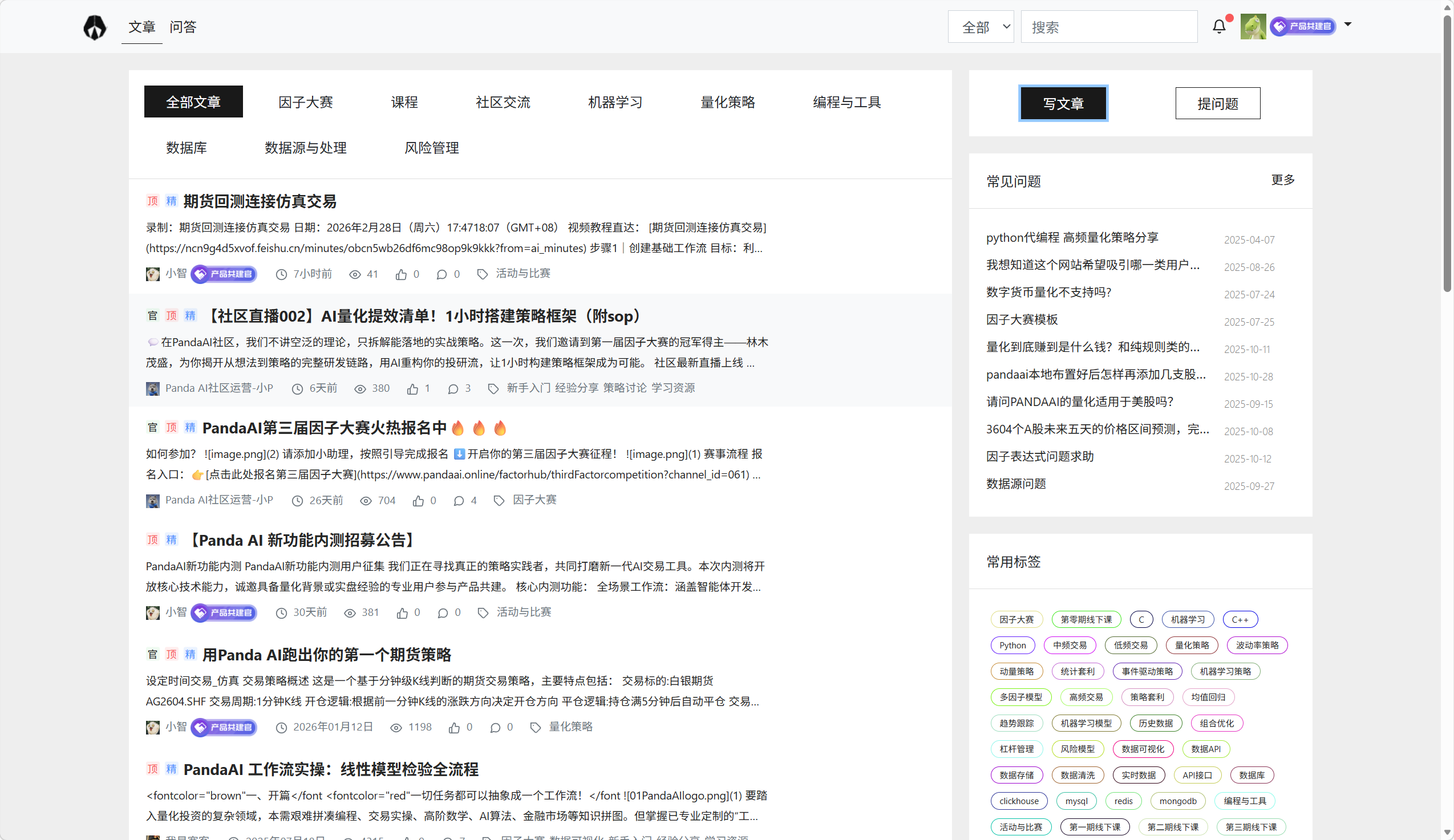Click clock icon beside 6天前
Image resolution: width=1454 pixels, height=840 pixels.
click(297, 389)
